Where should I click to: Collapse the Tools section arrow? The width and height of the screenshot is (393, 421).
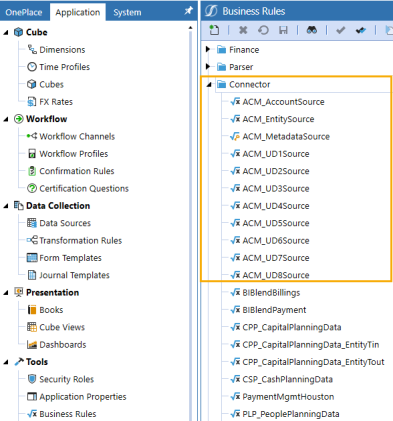pos(6,362)
